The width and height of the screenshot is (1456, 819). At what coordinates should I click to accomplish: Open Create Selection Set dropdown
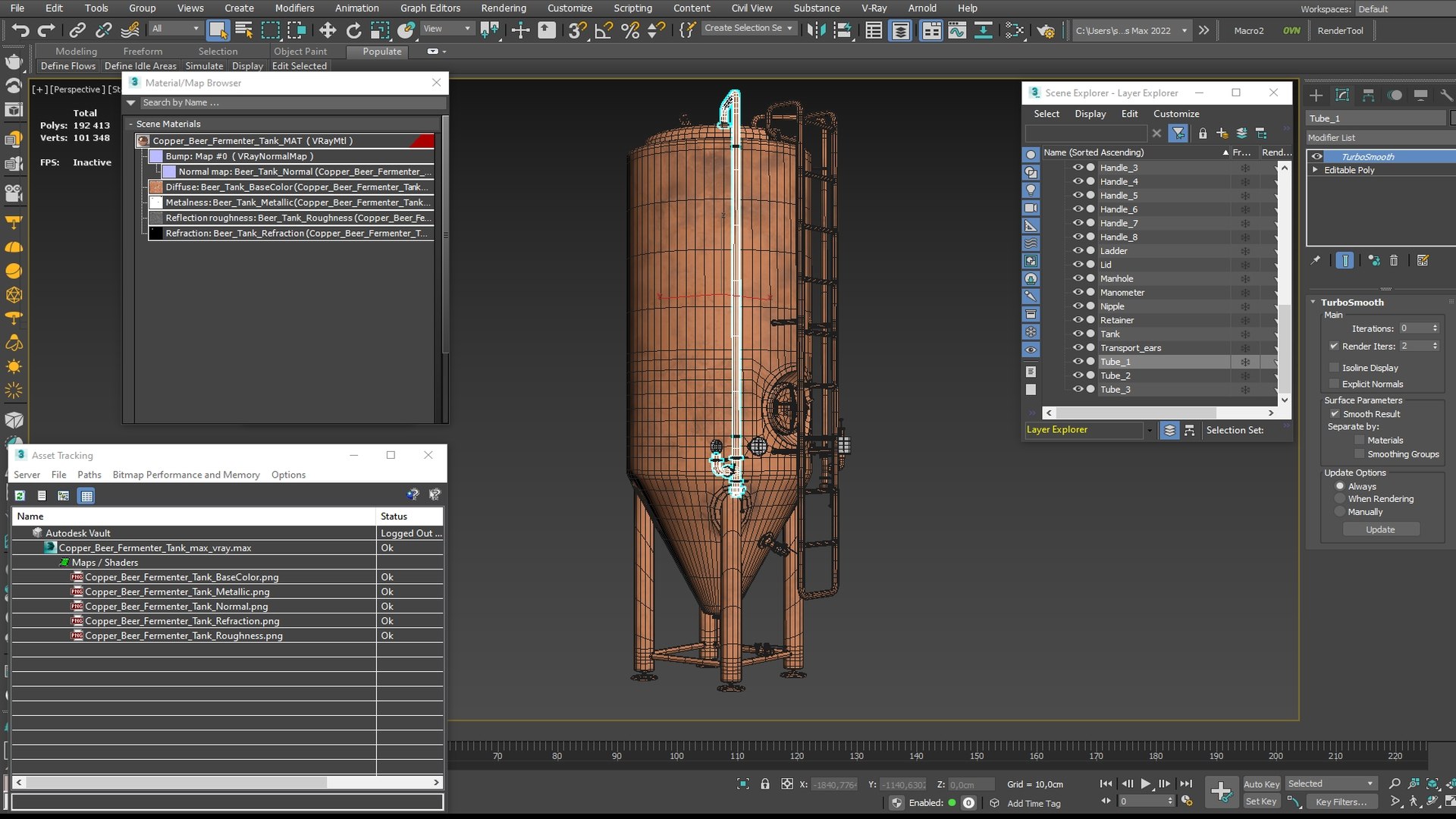pos(748,28)
